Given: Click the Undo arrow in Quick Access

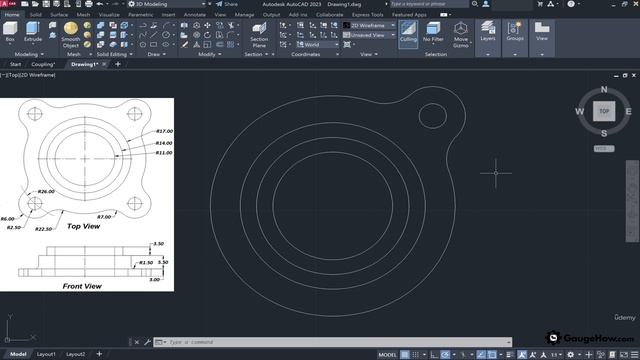Looking at the screenshot, I should [x=100, y=4].
